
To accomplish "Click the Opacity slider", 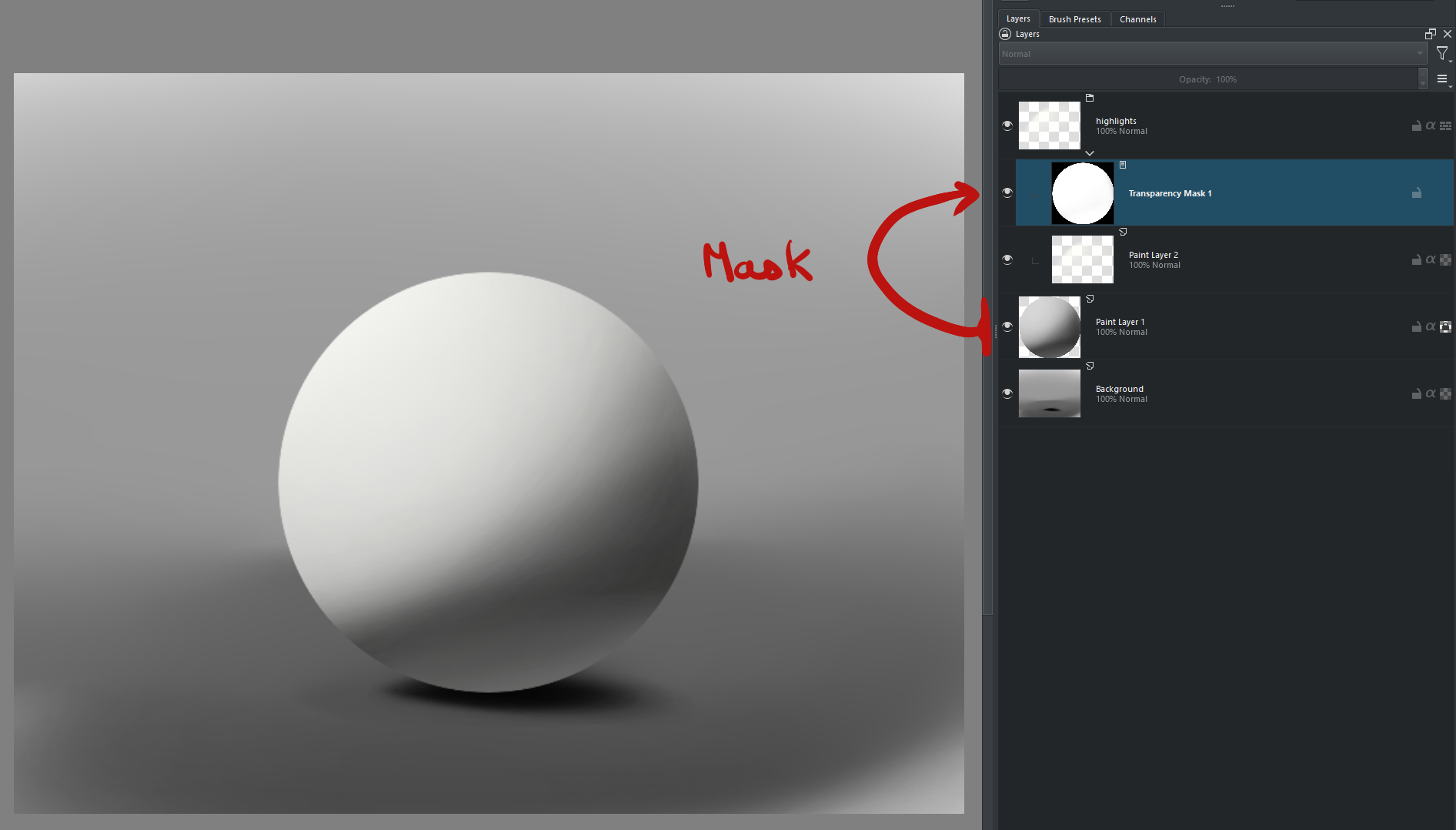I will (1208, 79).
